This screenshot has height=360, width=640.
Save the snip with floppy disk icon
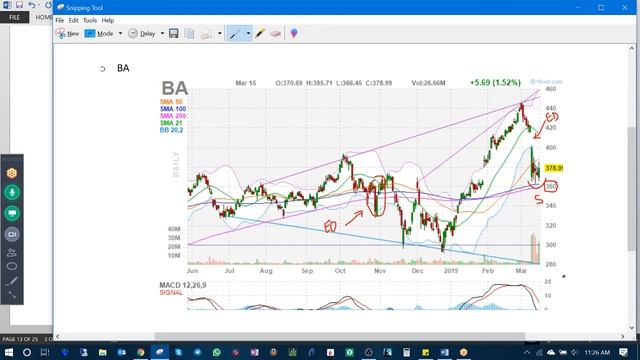(x=174, y=33)
